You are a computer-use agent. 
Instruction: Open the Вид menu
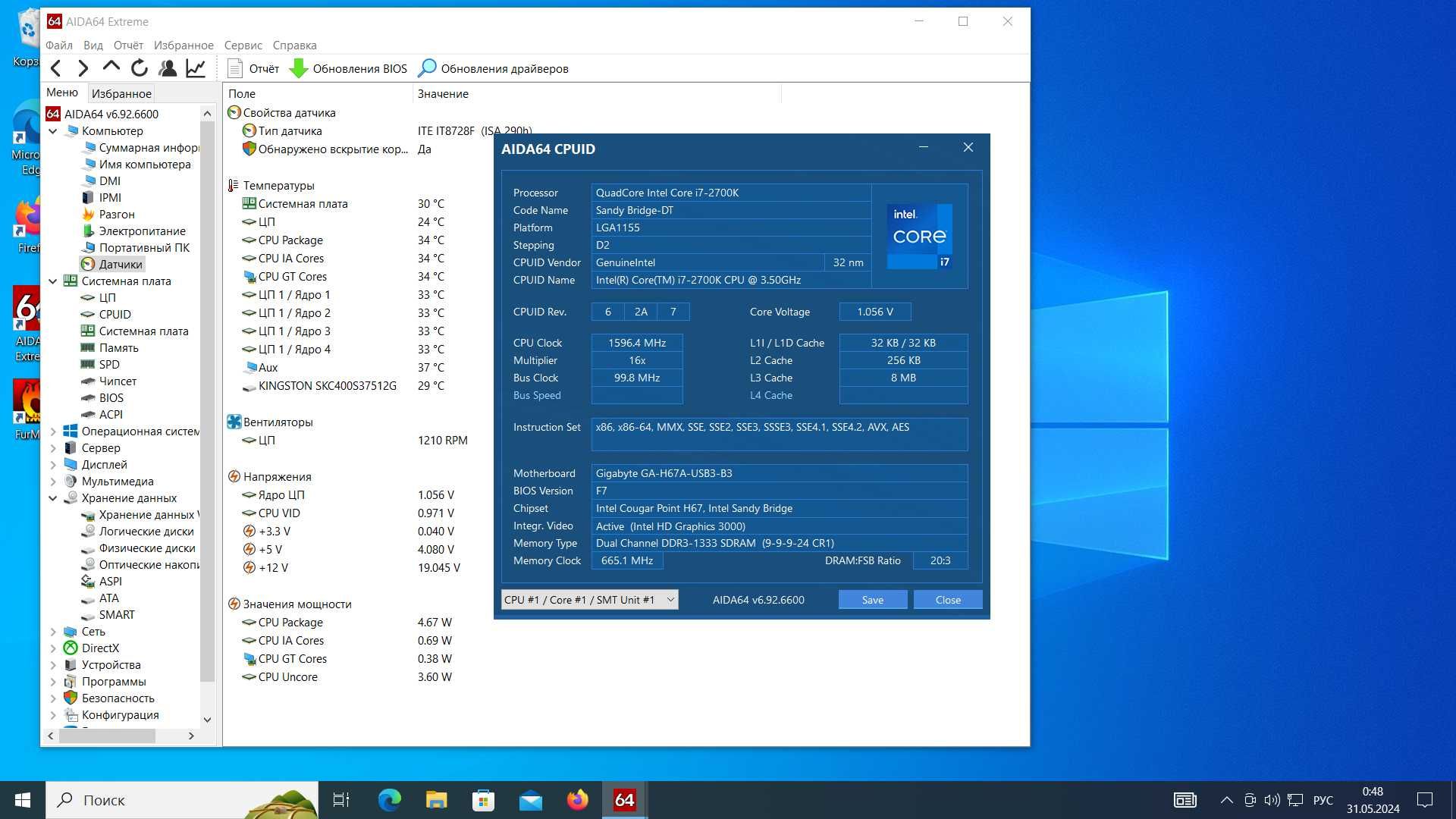pos(93,45)
